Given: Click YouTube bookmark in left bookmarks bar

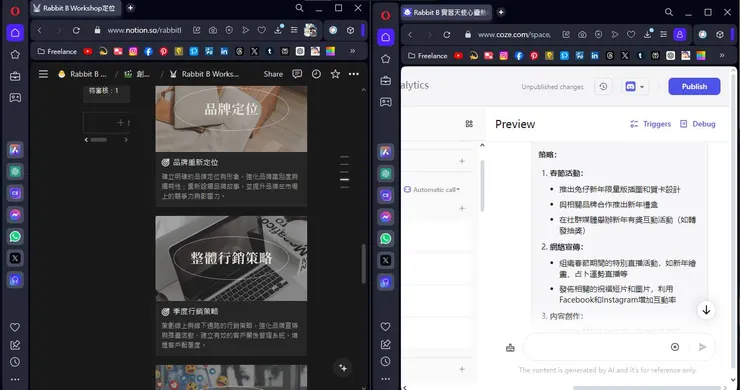Looking at the screenshot, I should click(88, 51).
